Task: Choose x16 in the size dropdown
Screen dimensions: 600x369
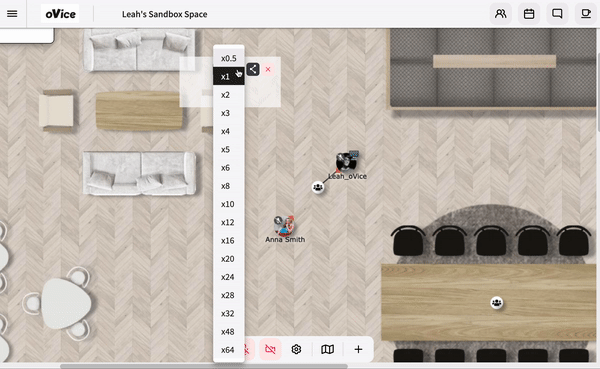Action: pos(229,240)
